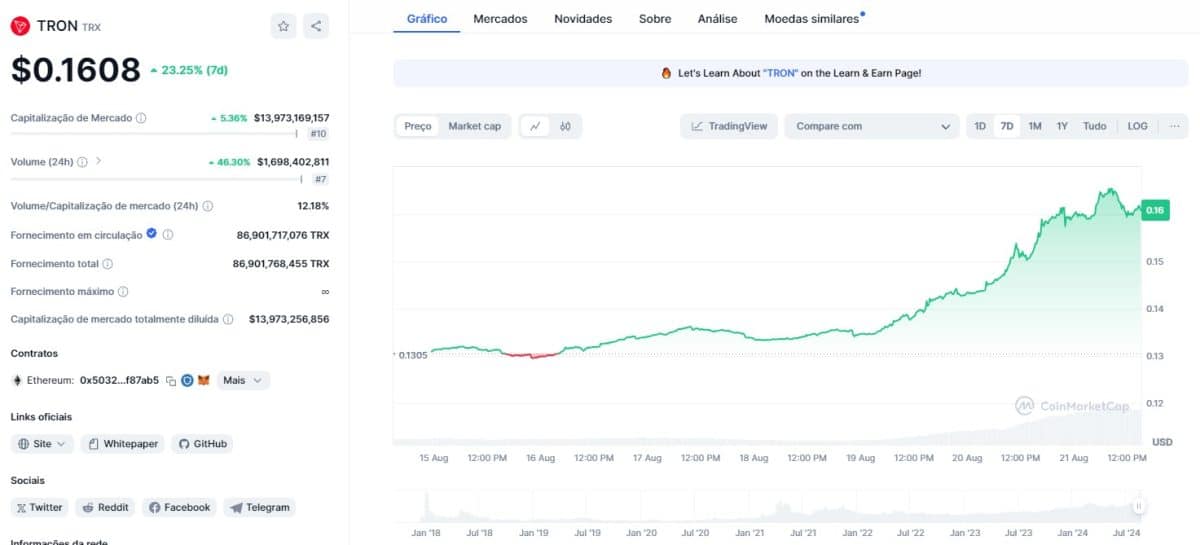Click the TRON logo icon
The height and width of the screenshot is (545, 1200).
click(19, 26)
